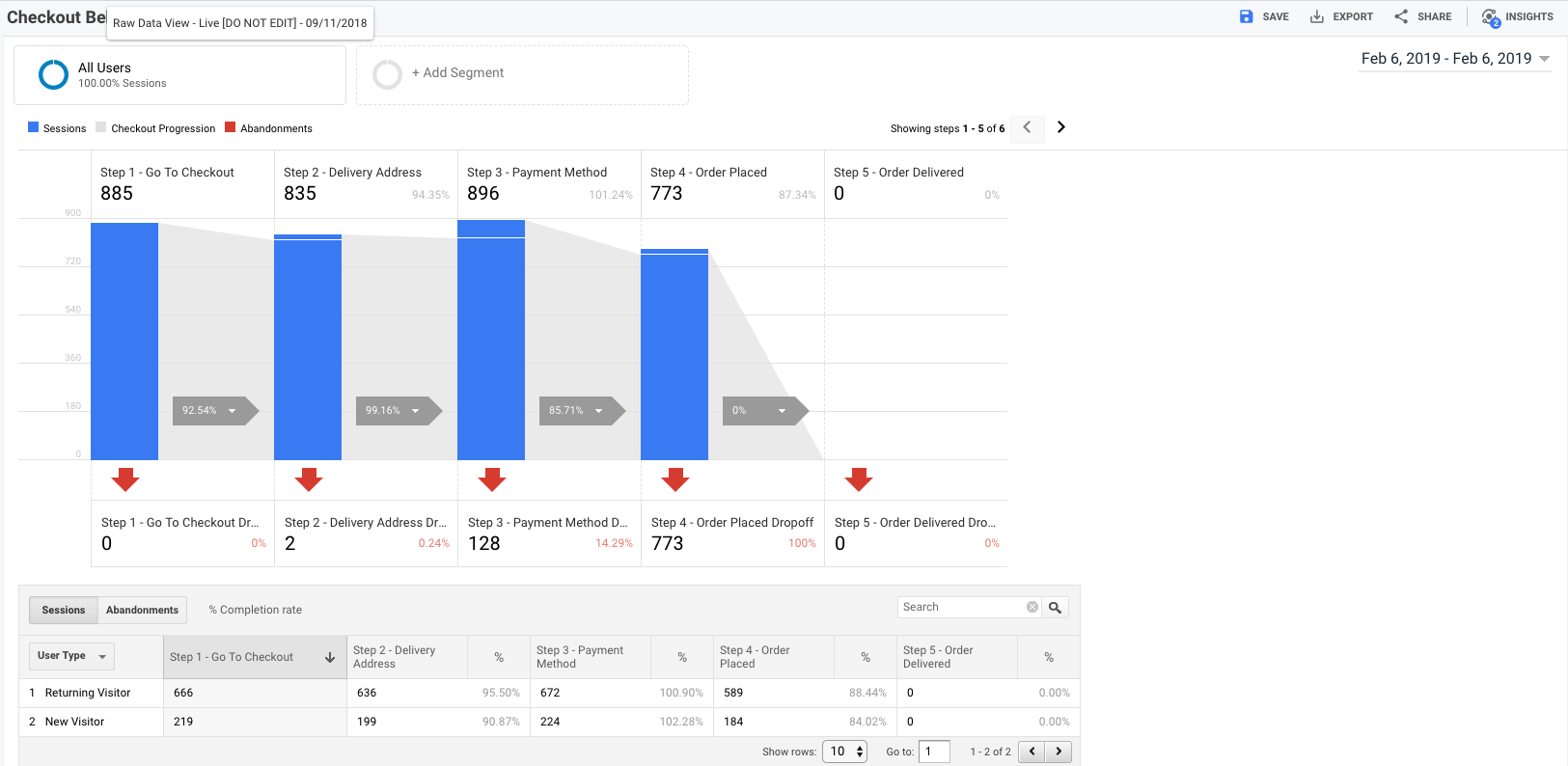Click Returning Visitor Step 1 value 666
The image size is (1568, 766).
[183, 693]
